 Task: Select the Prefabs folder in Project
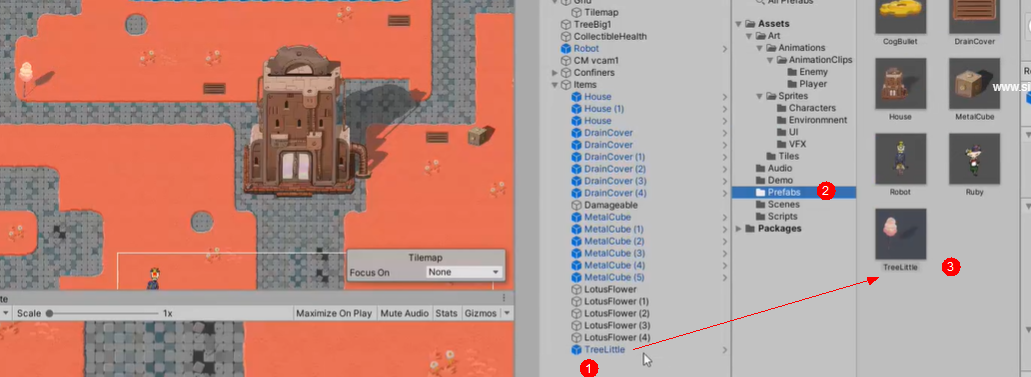click(x=794, y=192)
